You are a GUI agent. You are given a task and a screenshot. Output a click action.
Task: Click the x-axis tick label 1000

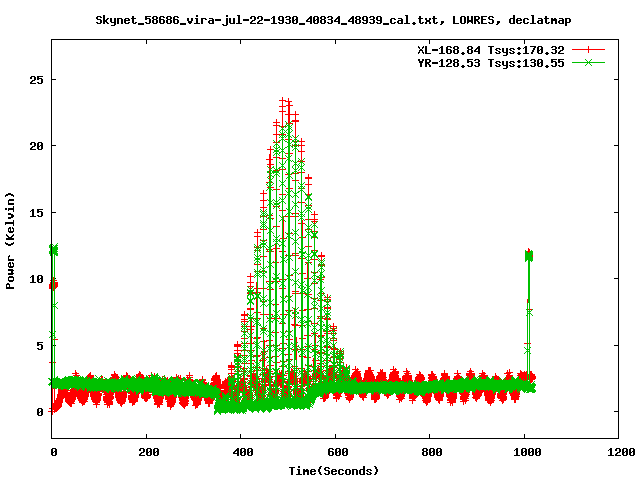coord(527,452)
